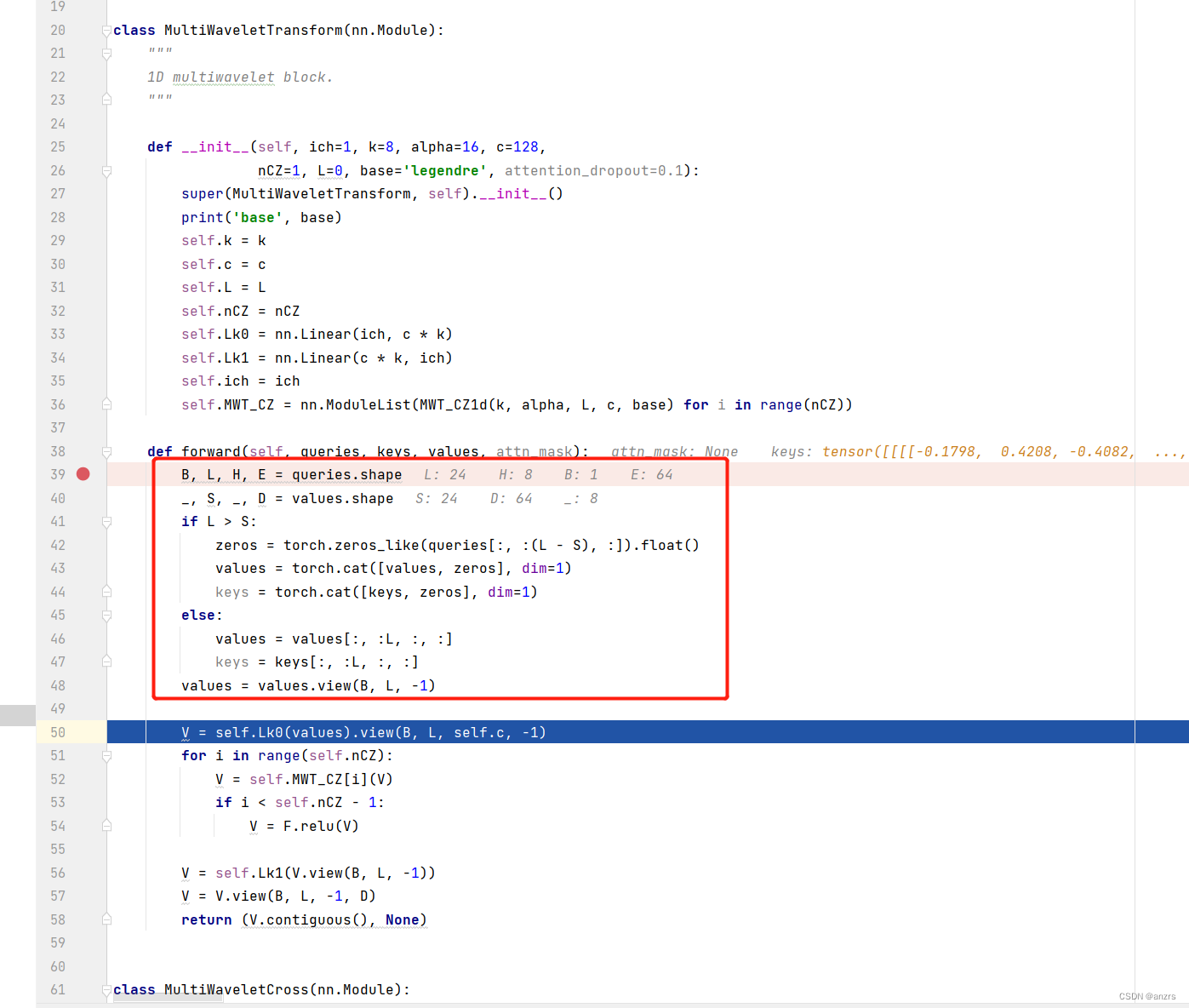Click 'self.ich = ich' assignment

click(x=241, y=381)
